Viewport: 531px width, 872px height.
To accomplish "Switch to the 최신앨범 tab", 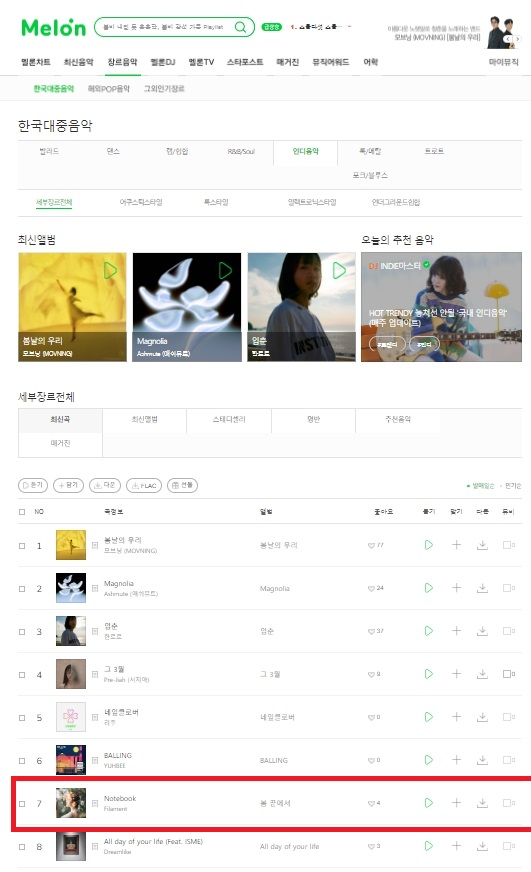I will click(x=145, y=419).
